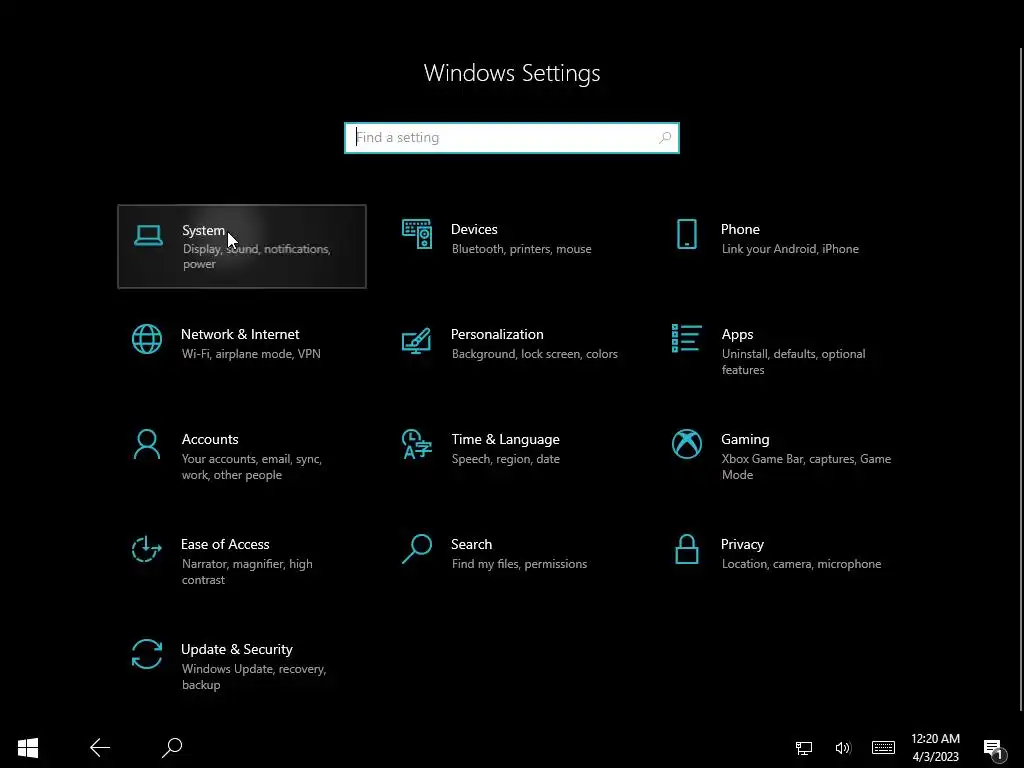Click the Update & Security arrows icon
Viewport: 1024px width, 768px height.
coord(147,654)
